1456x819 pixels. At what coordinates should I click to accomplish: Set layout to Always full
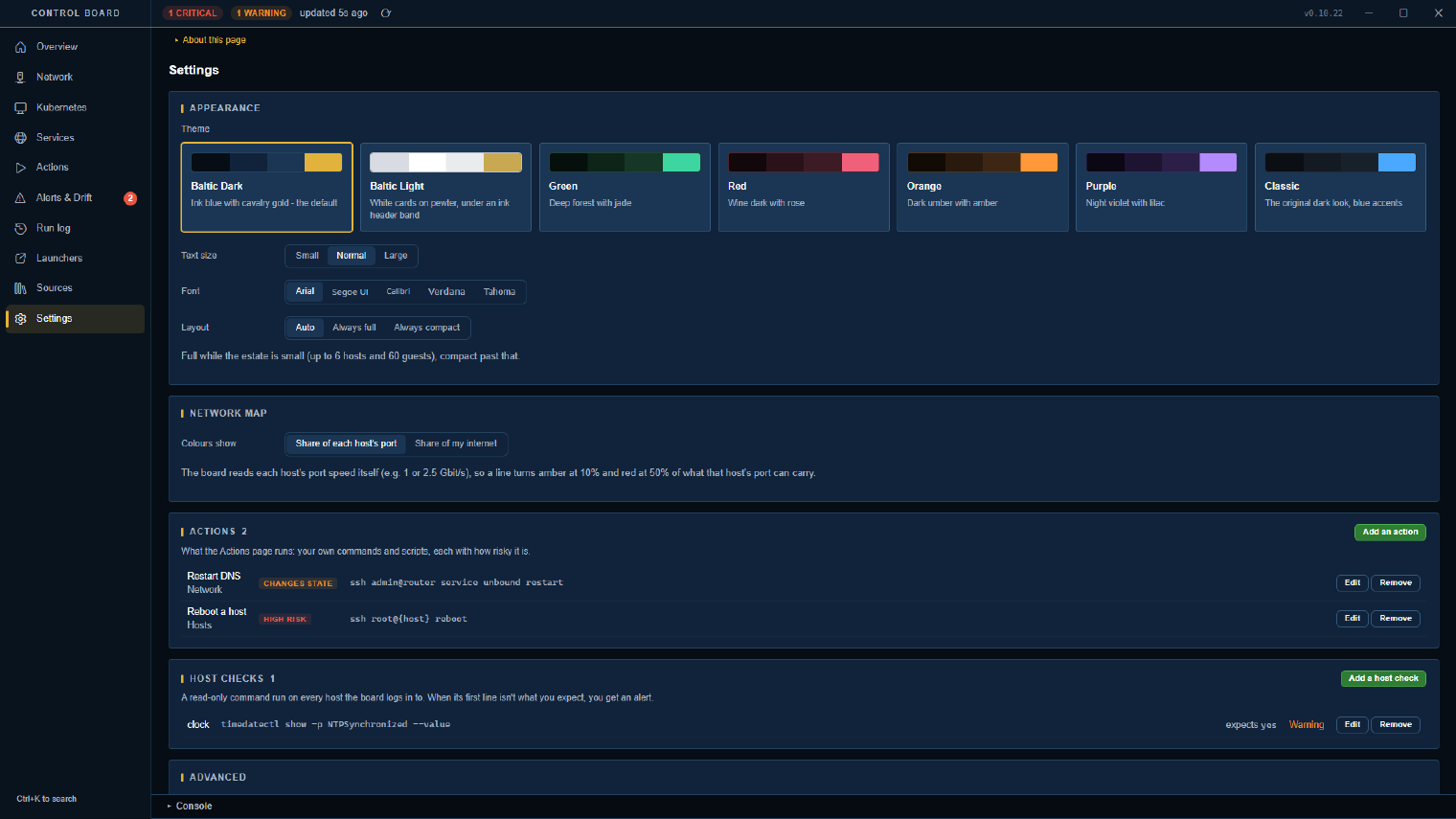coord(354,328)
